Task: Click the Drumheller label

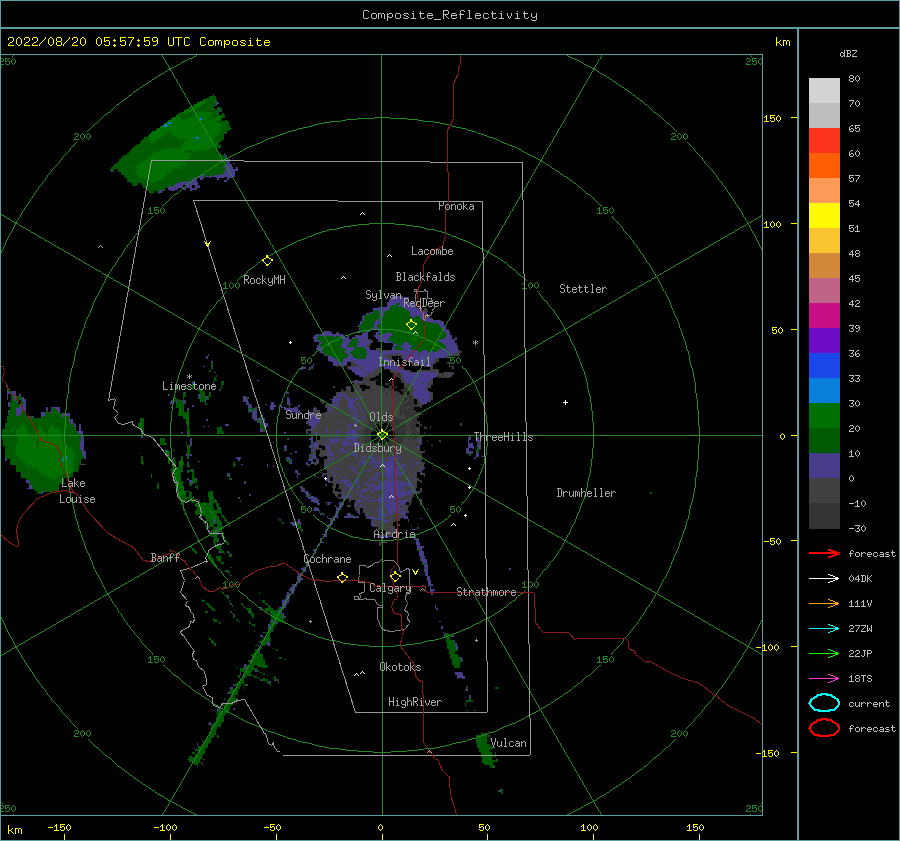Action: coord(586,493)
